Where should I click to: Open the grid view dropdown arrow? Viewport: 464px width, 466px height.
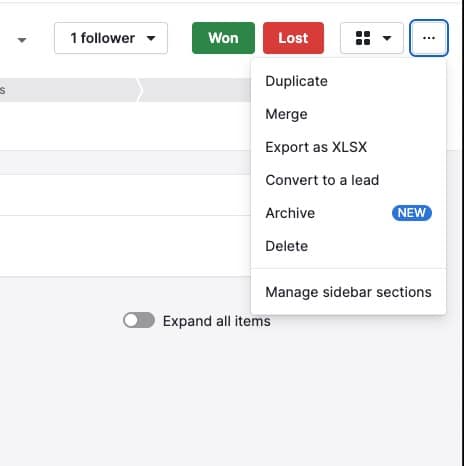[387, 38]
